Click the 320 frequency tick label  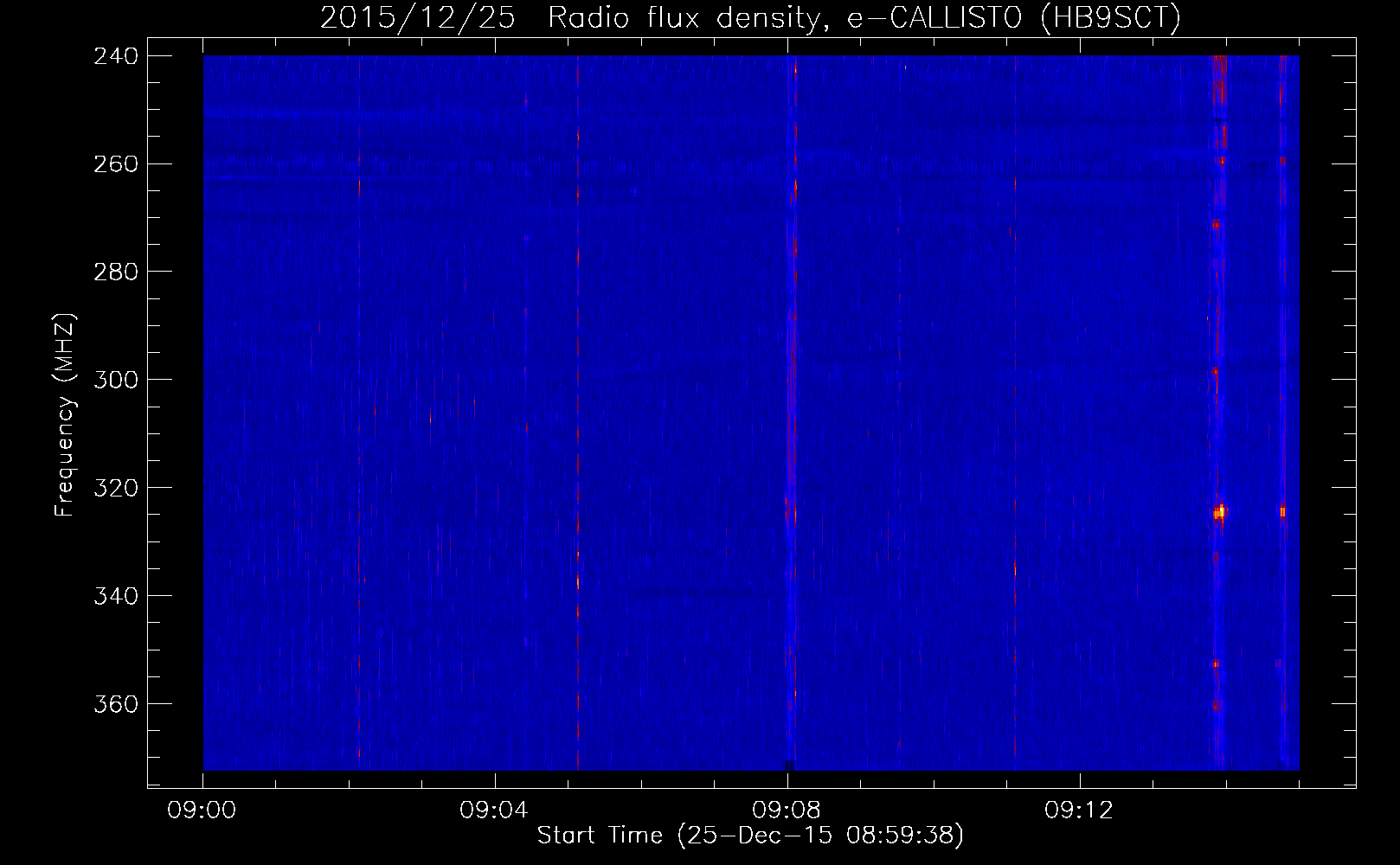(115, 489)
